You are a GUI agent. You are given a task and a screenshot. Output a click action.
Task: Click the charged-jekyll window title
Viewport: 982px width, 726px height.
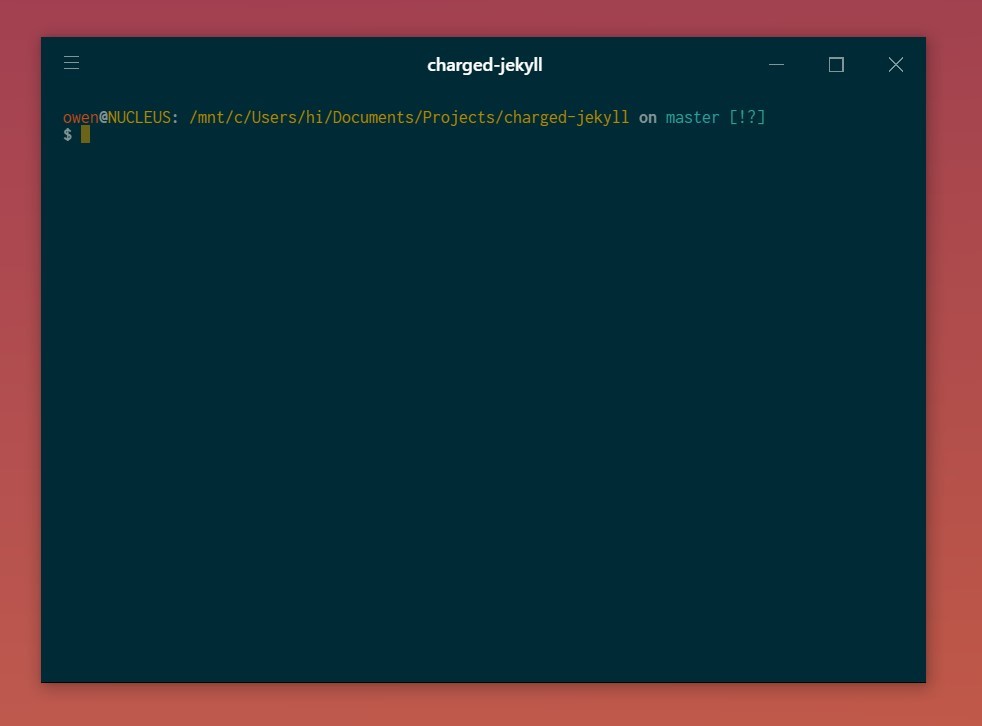click(x=484, y=65)
